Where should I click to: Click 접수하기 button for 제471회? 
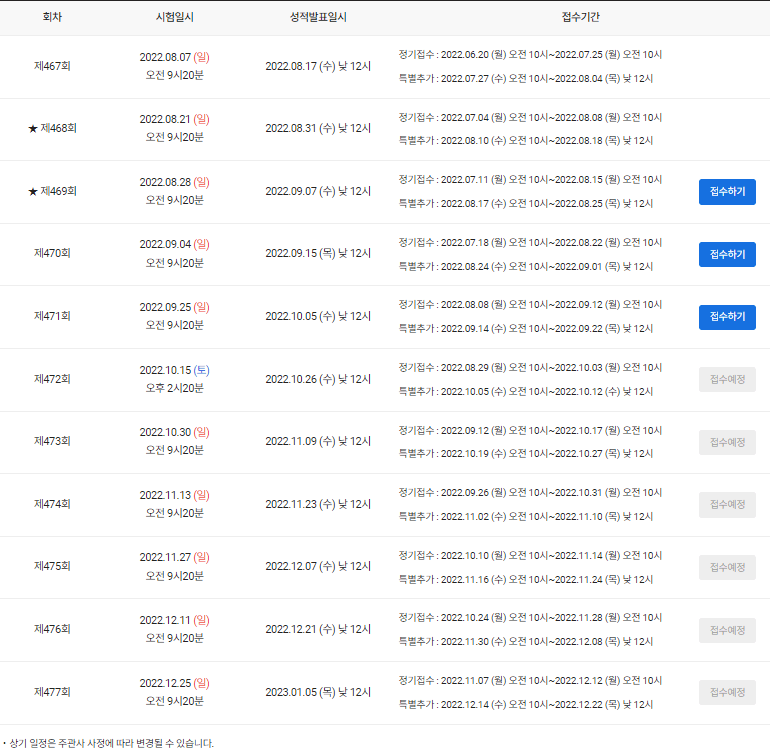727,317
